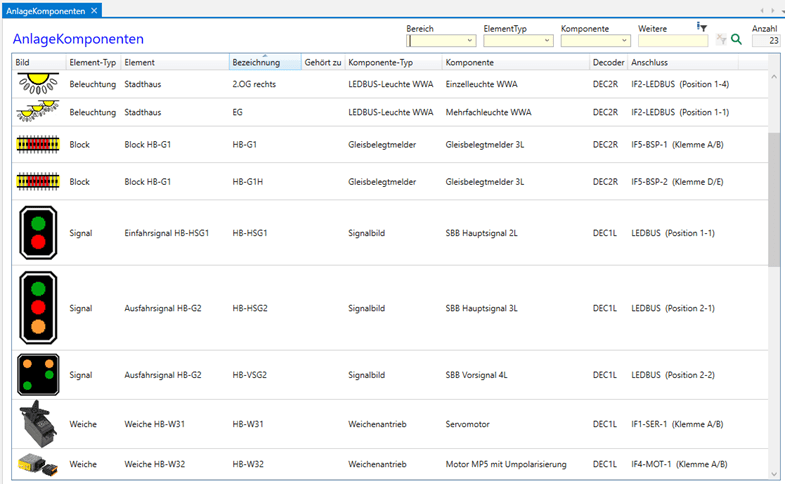
Task: Expand the ElementTyp combo box
Action: click(547, 41)
